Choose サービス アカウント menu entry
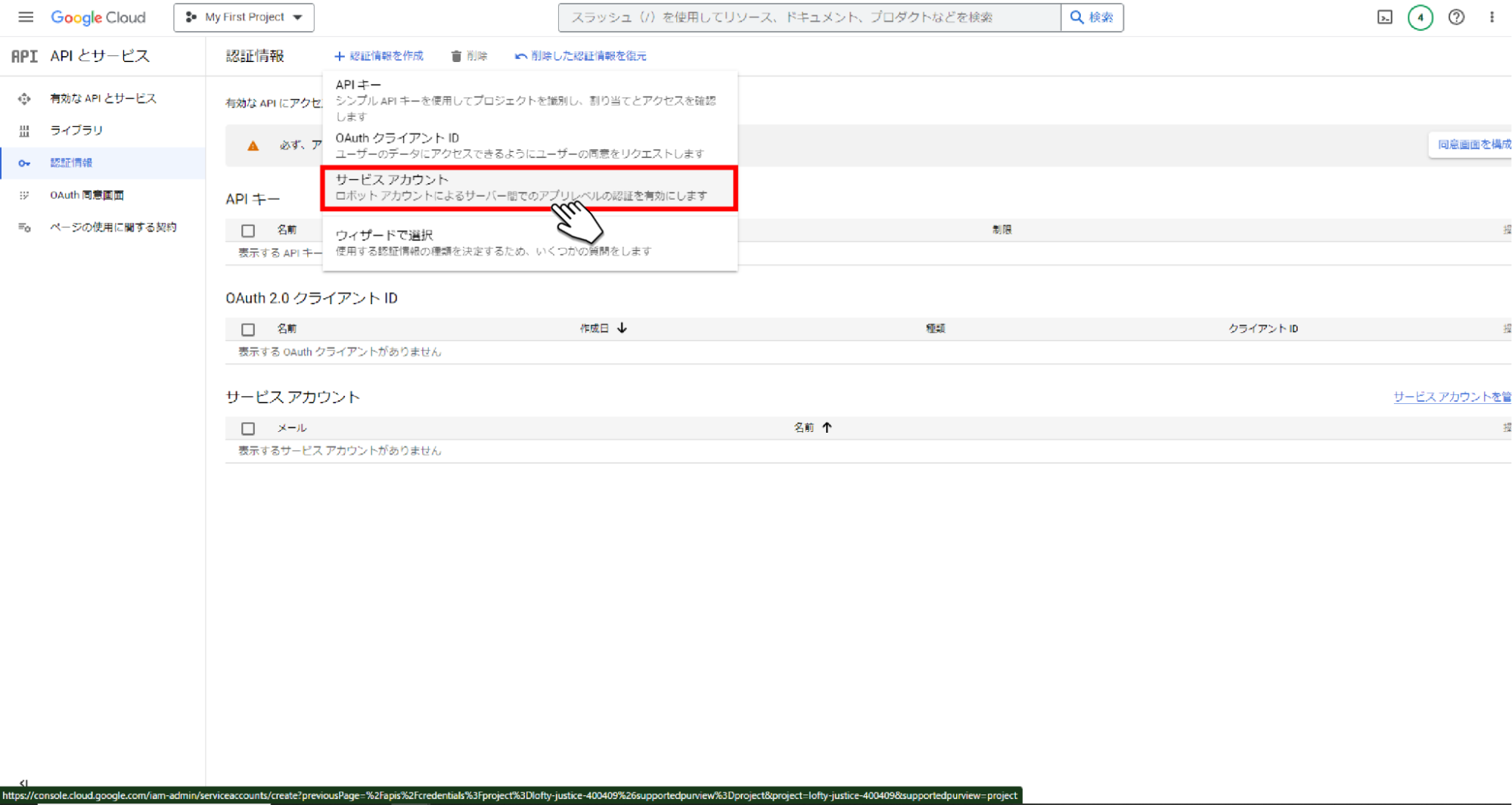The height and width of the screenshot is (805, 1512). click(529, 188)
